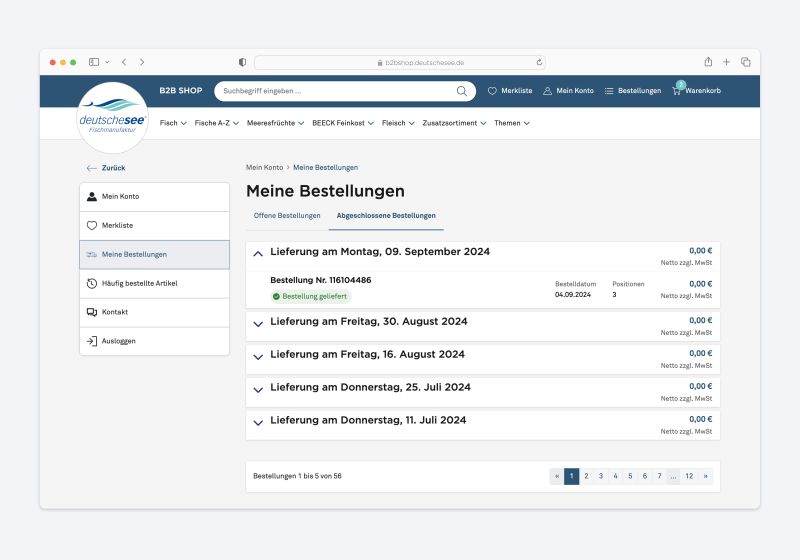
Task: Select Kontakt in the sidebar
Action: coord(155,312)
